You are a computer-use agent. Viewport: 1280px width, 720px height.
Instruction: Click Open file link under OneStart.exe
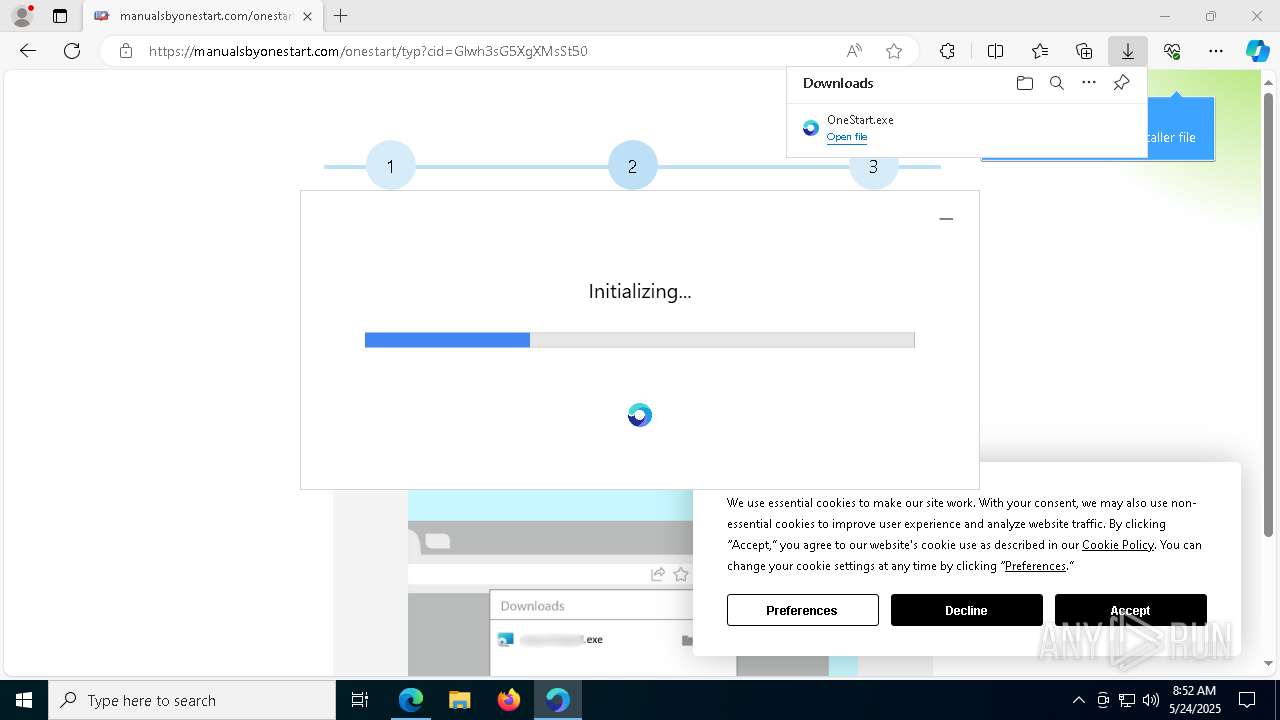click(847, 137)
